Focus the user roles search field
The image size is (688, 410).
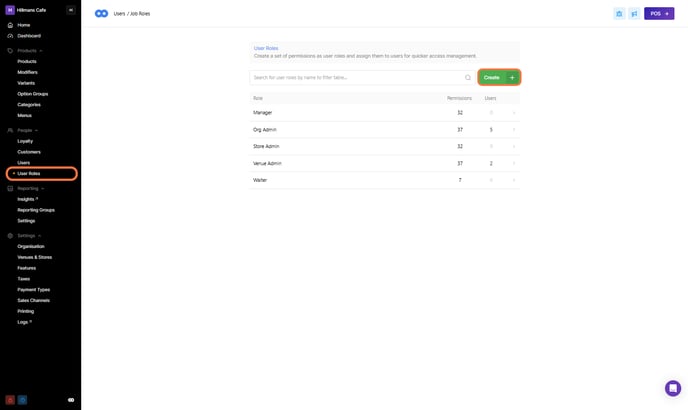355,77
